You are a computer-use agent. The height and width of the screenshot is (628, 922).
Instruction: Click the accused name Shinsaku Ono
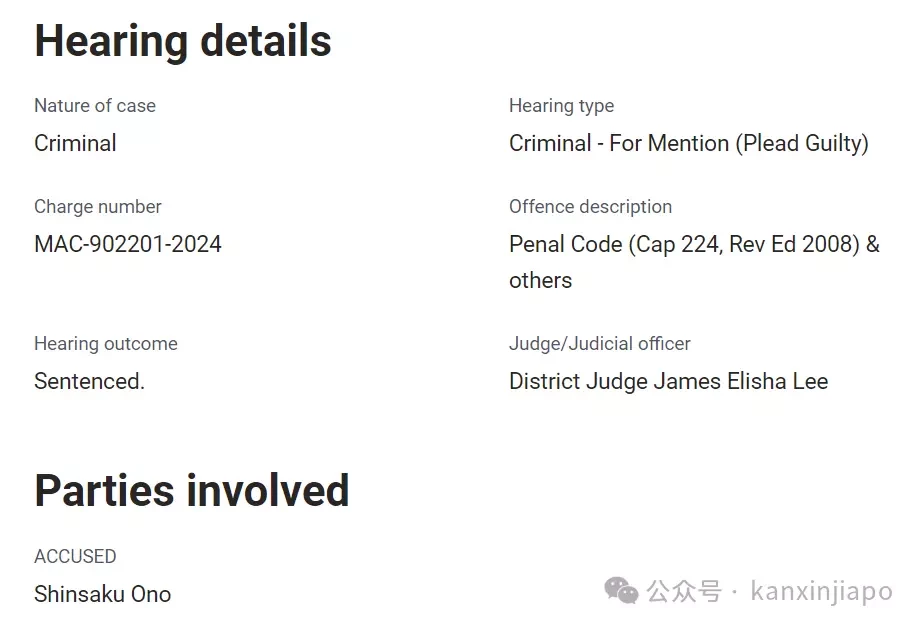[103, 594]
